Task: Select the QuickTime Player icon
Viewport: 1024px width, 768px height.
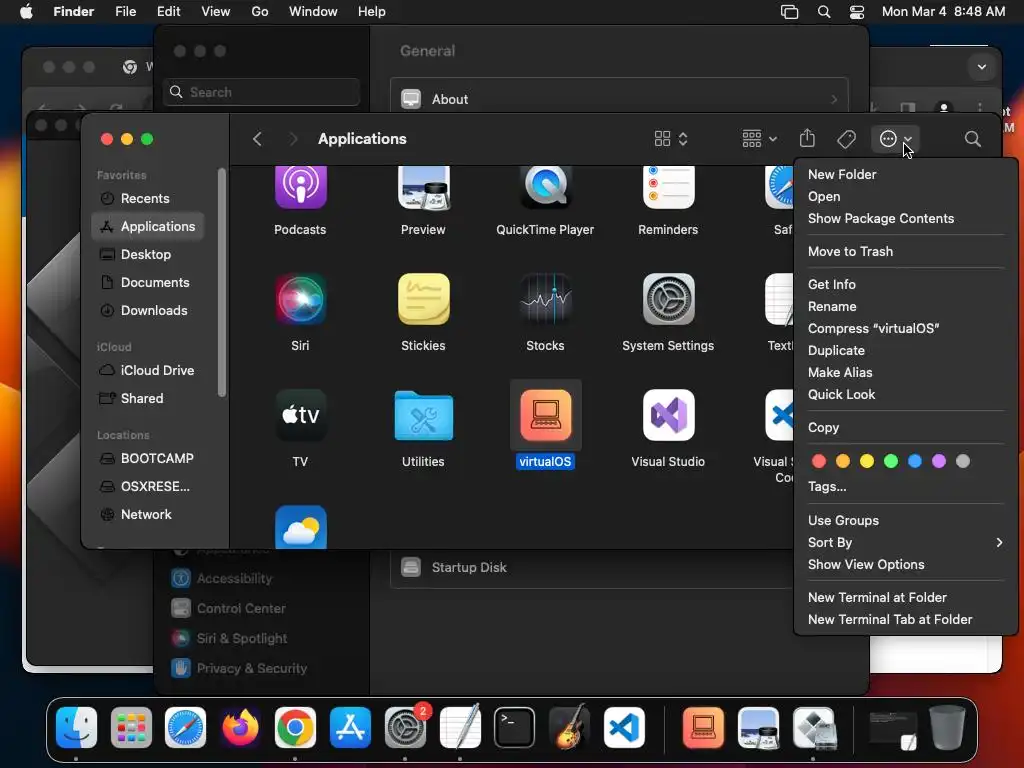Action: click(545, 188)
